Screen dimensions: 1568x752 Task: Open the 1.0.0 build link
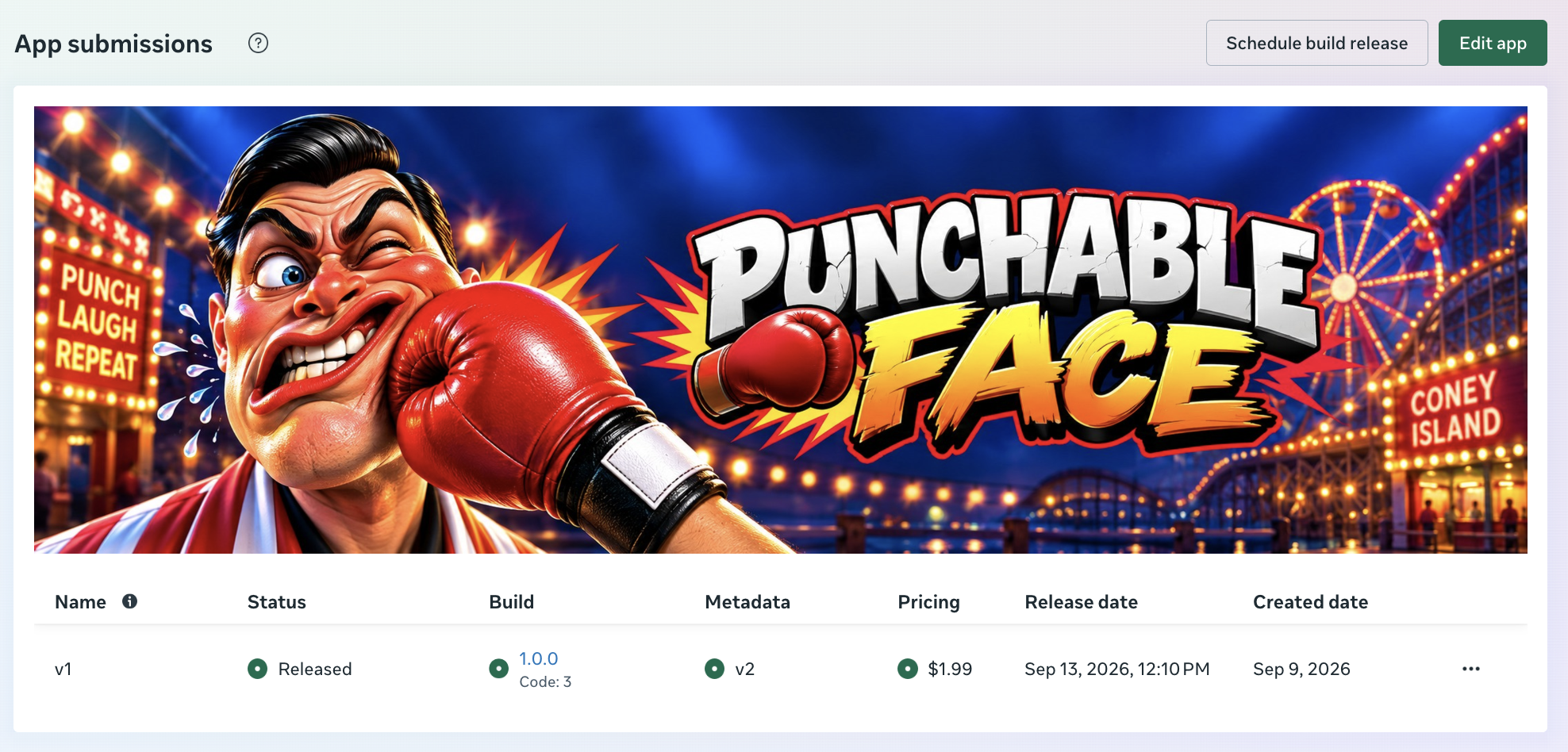[x=538, y=658]
